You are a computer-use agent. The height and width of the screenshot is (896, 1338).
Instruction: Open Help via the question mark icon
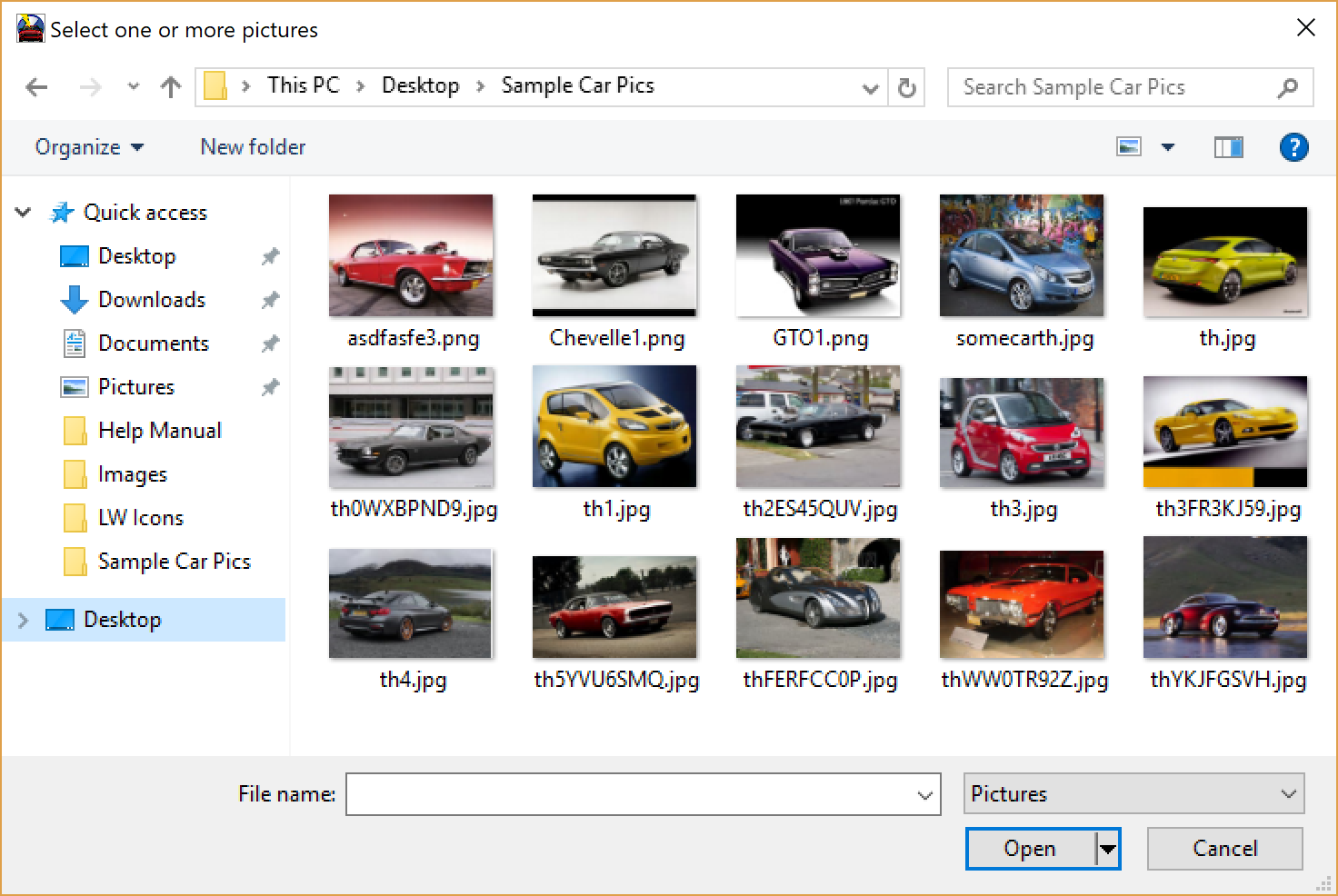(1294, 146)
